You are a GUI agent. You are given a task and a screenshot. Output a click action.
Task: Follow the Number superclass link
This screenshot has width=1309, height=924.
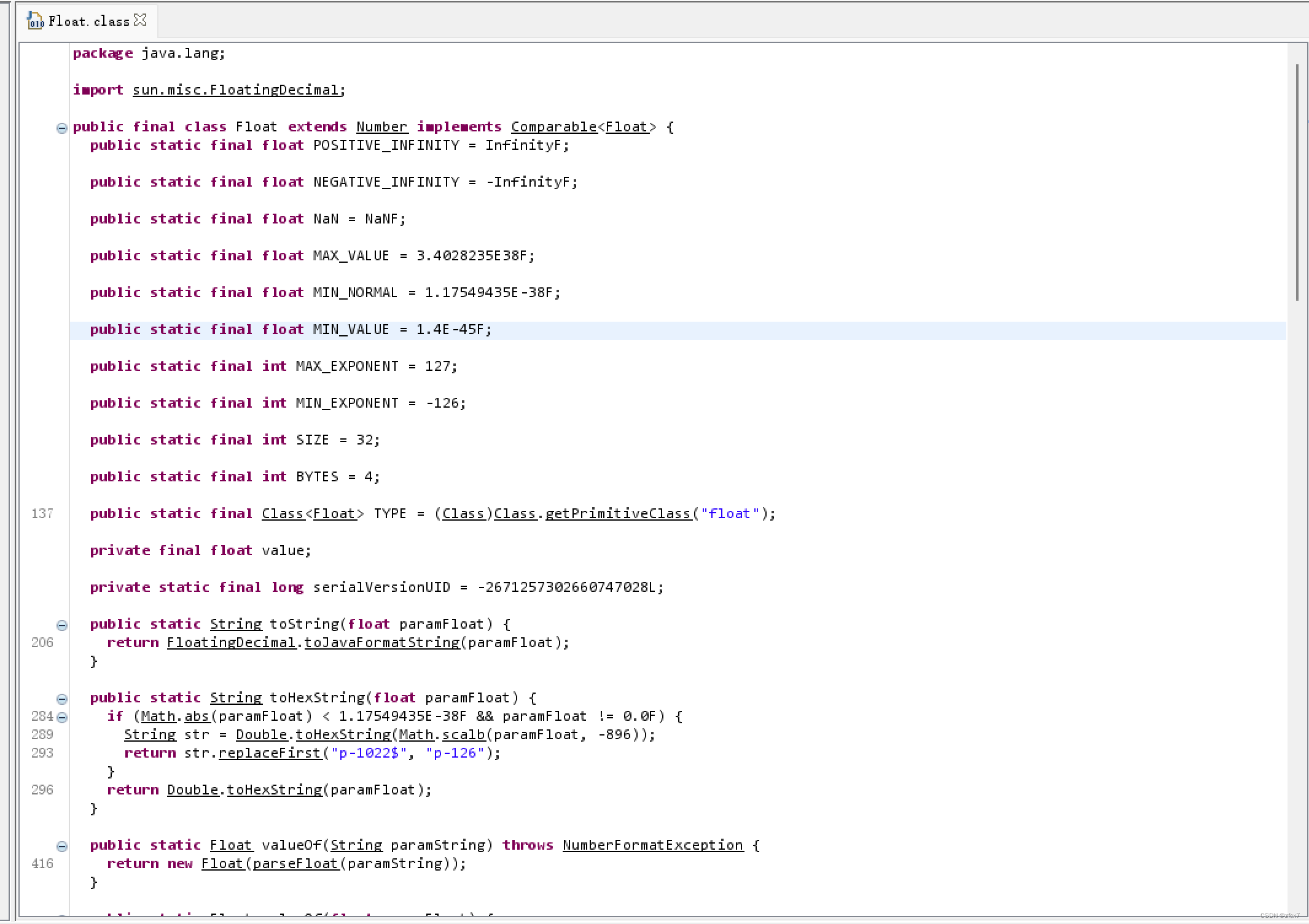click(x=381, y=127)
